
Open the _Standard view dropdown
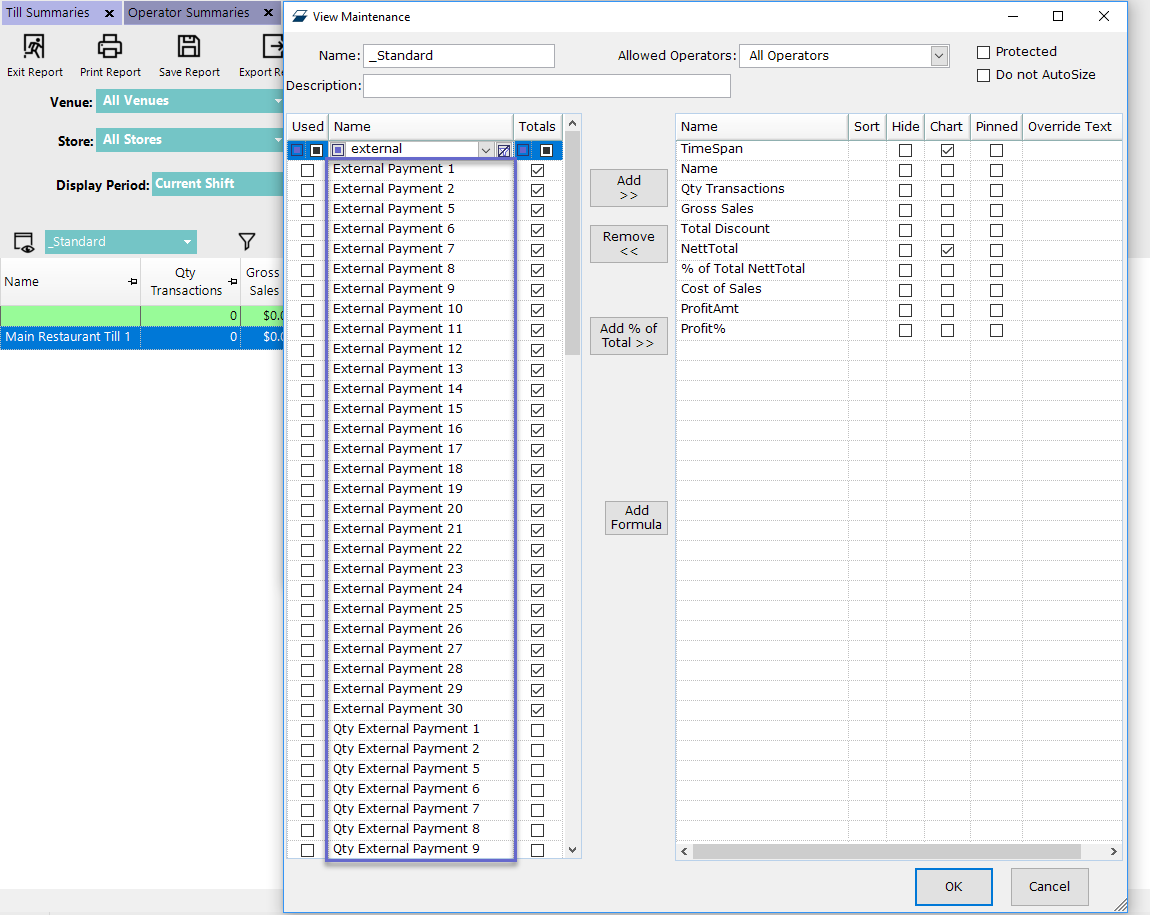187,242
